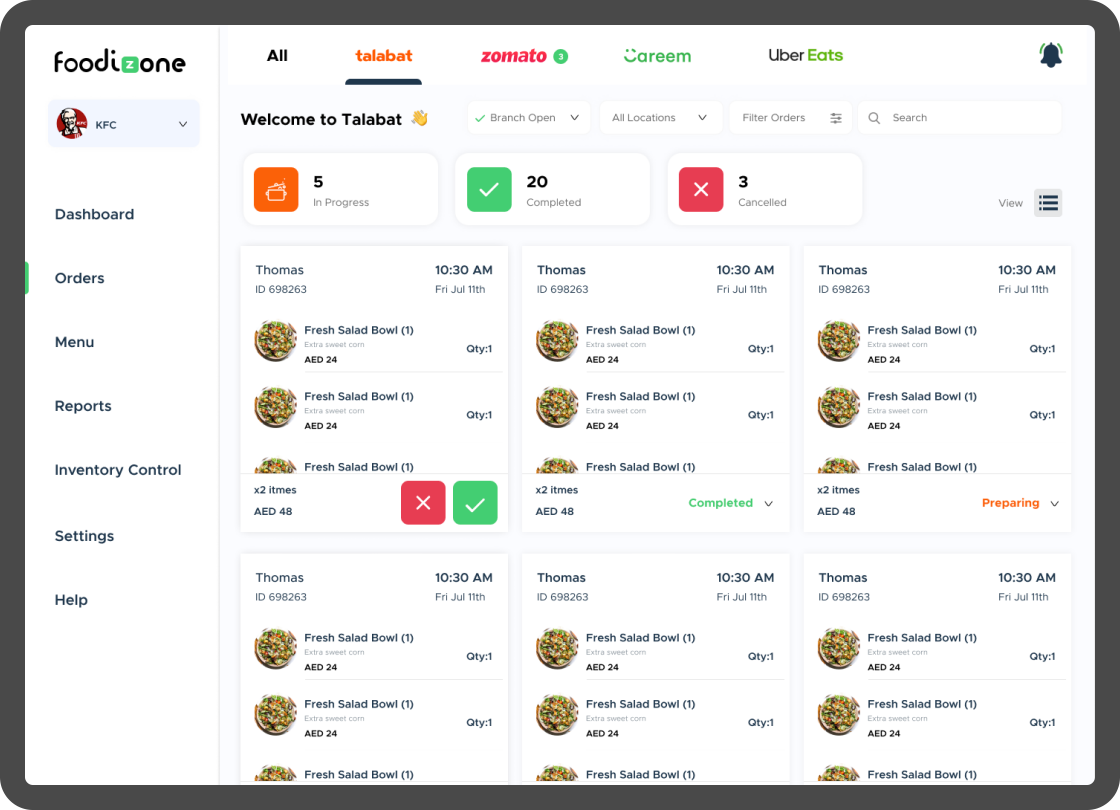Open the Filter Orders settings icon
This screenshot has height=810, width=1120.
coord(836,117)
